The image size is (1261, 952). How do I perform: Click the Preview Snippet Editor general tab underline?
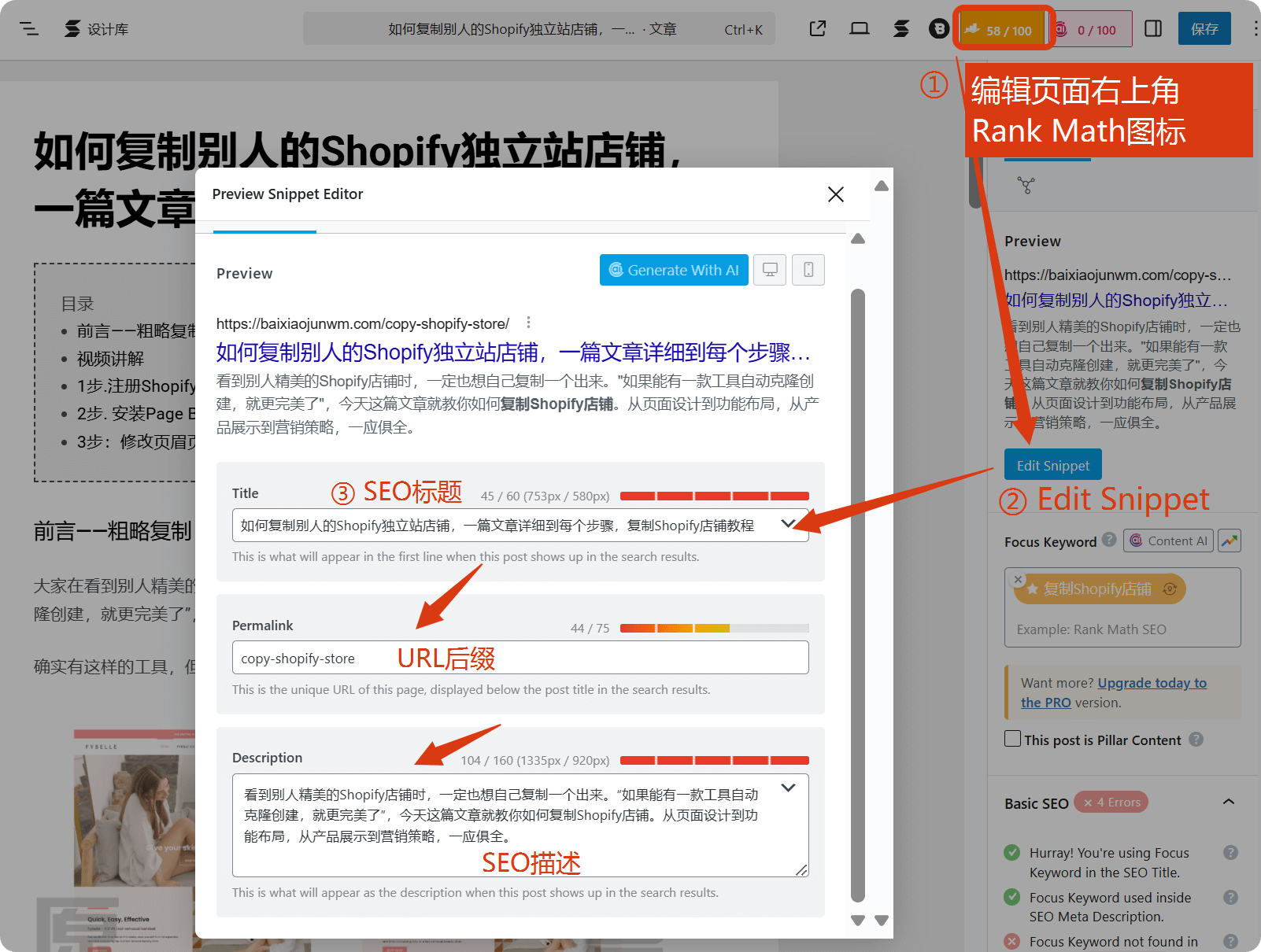coord(264,231)
